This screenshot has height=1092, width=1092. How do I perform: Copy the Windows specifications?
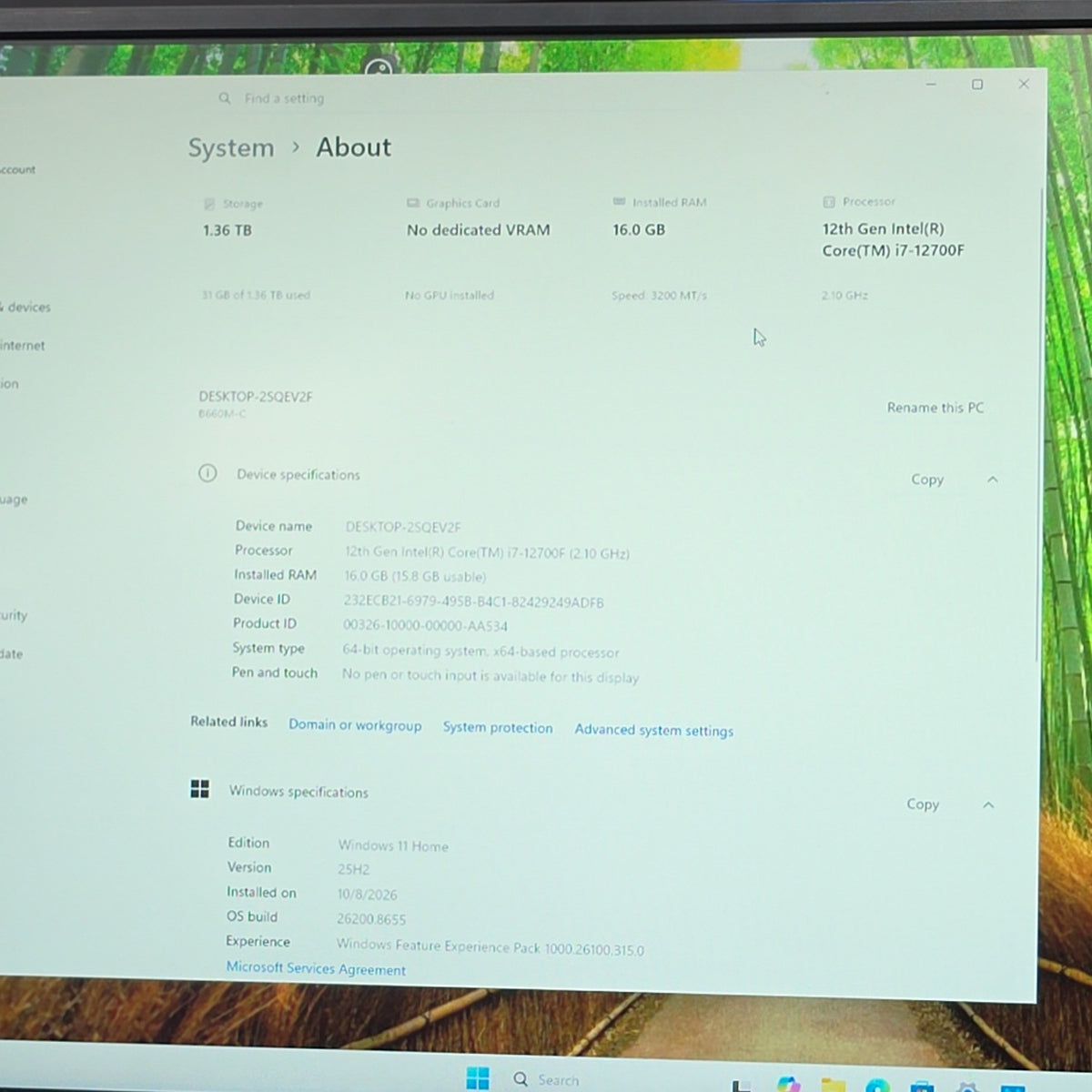click(x=923, y=804)
